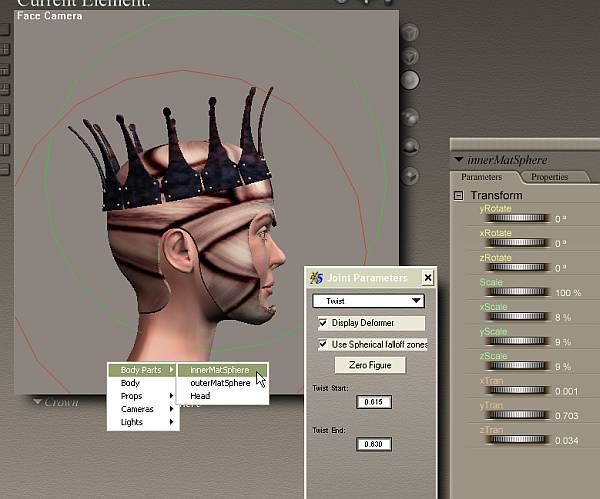Screen dimensions: 600x499
Task: Toggle the Display Deformer checkbox
Action: coord(323,323)
